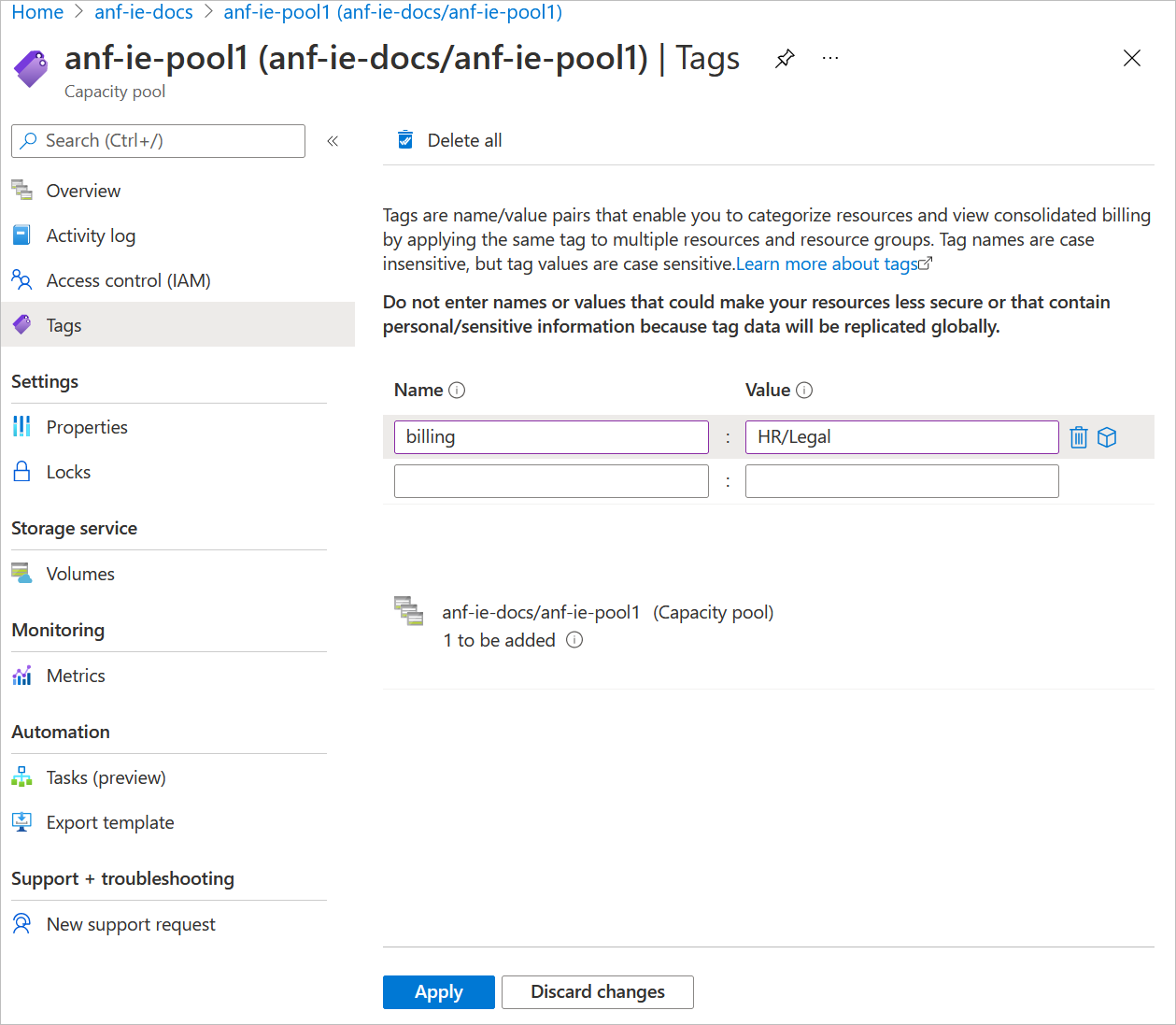
Task: Open the Learn more about tags link
Action: (x=827, y=263)
